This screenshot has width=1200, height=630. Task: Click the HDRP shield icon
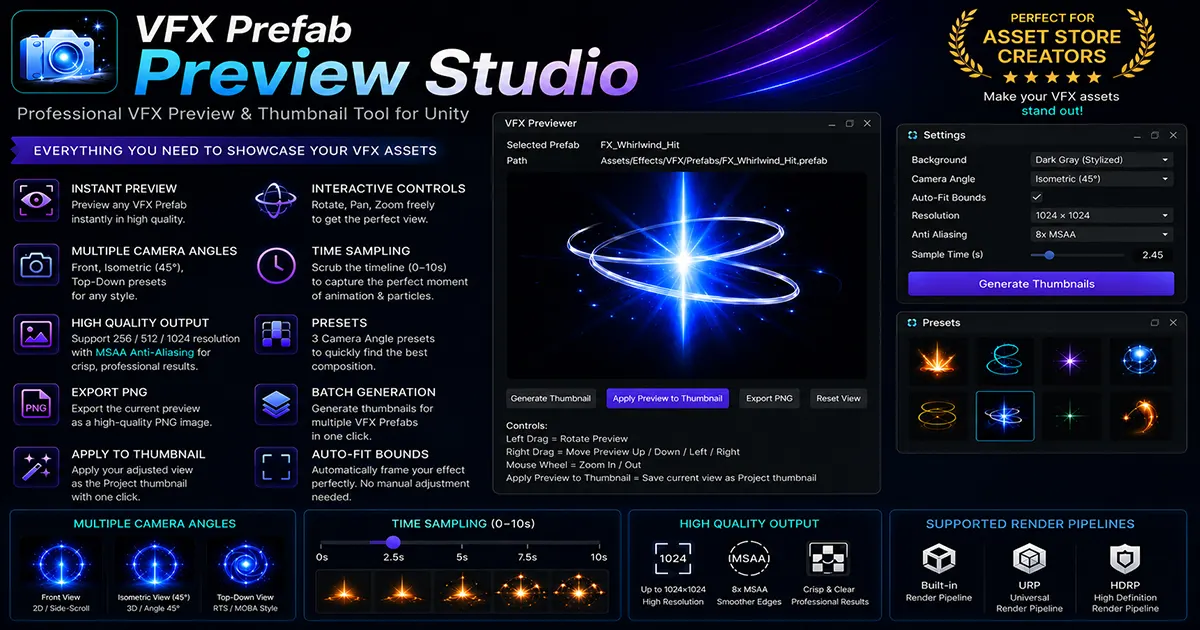click(x=1125, y=559)
